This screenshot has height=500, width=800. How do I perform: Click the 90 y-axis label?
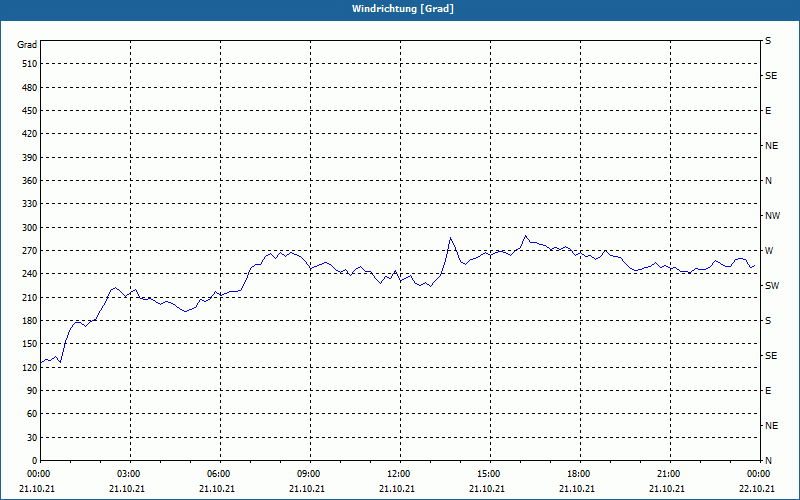[x=32, y=390]
